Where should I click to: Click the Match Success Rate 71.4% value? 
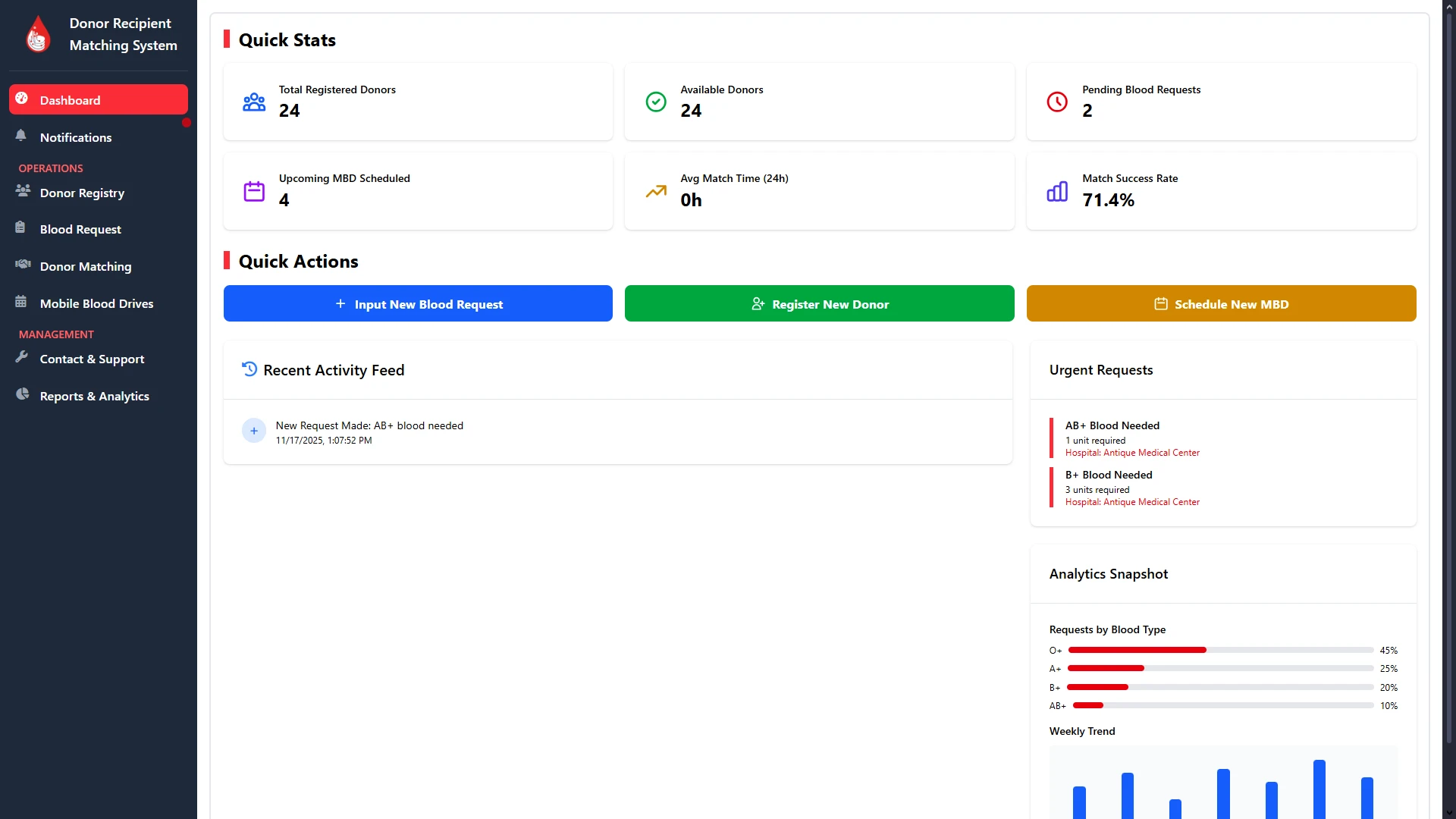[1108, 200]
